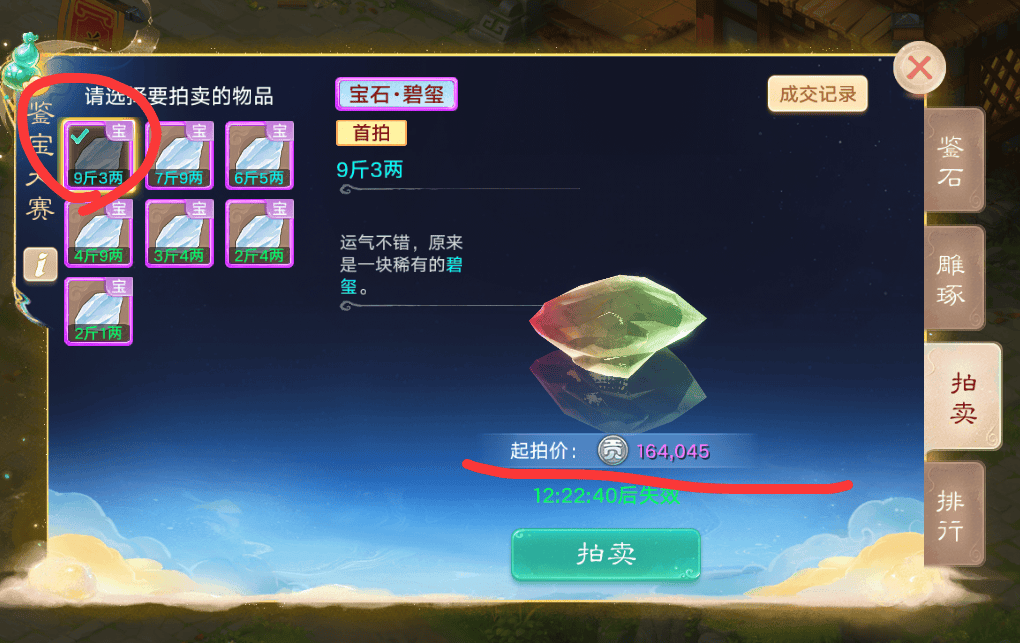Switch to the 雕琢 tab
Image resolution: width=1020 pixels, height=643 pixels.
pos(954,279)
